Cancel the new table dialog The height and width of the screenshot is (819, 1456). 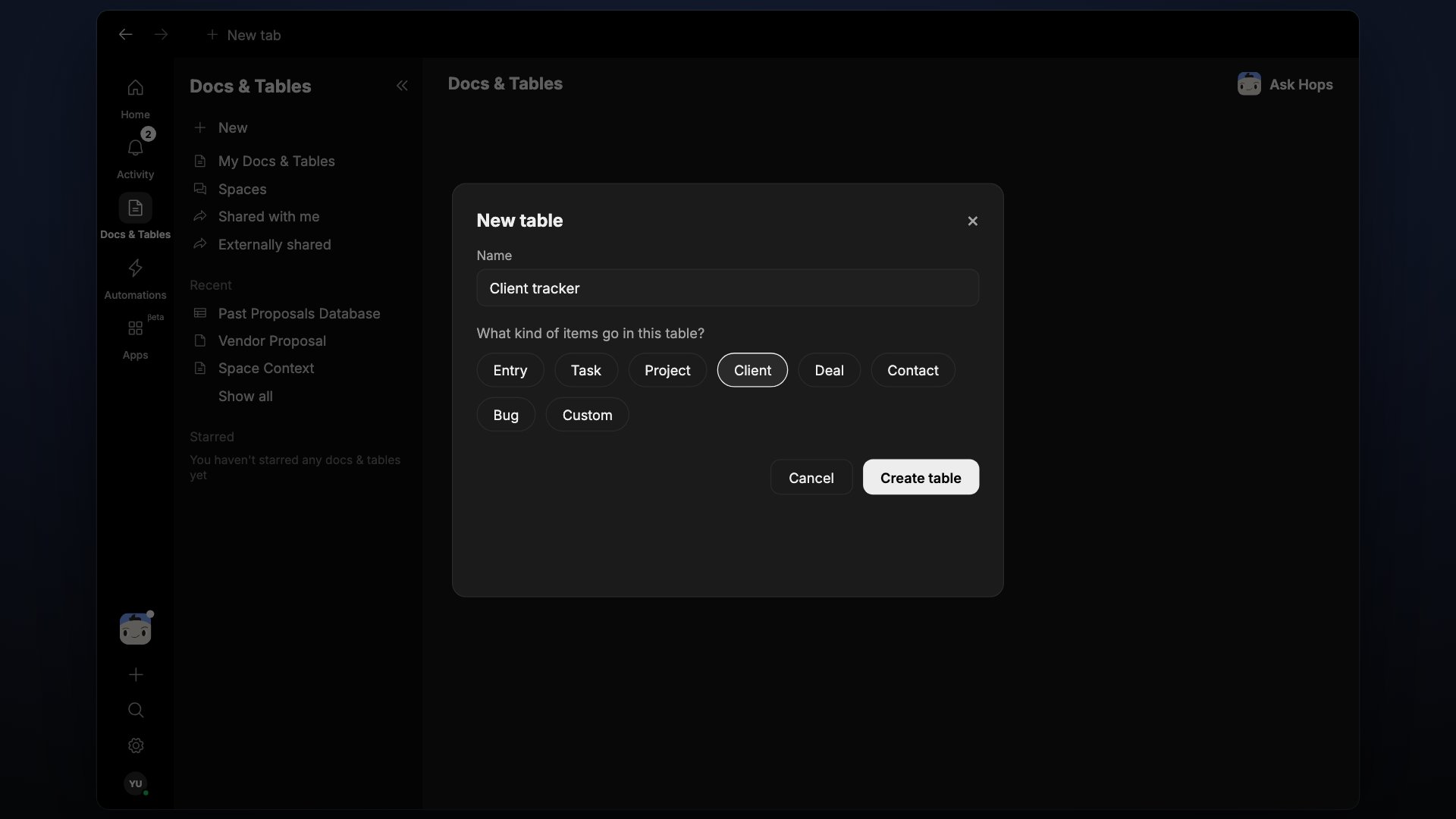pos(811,477)
